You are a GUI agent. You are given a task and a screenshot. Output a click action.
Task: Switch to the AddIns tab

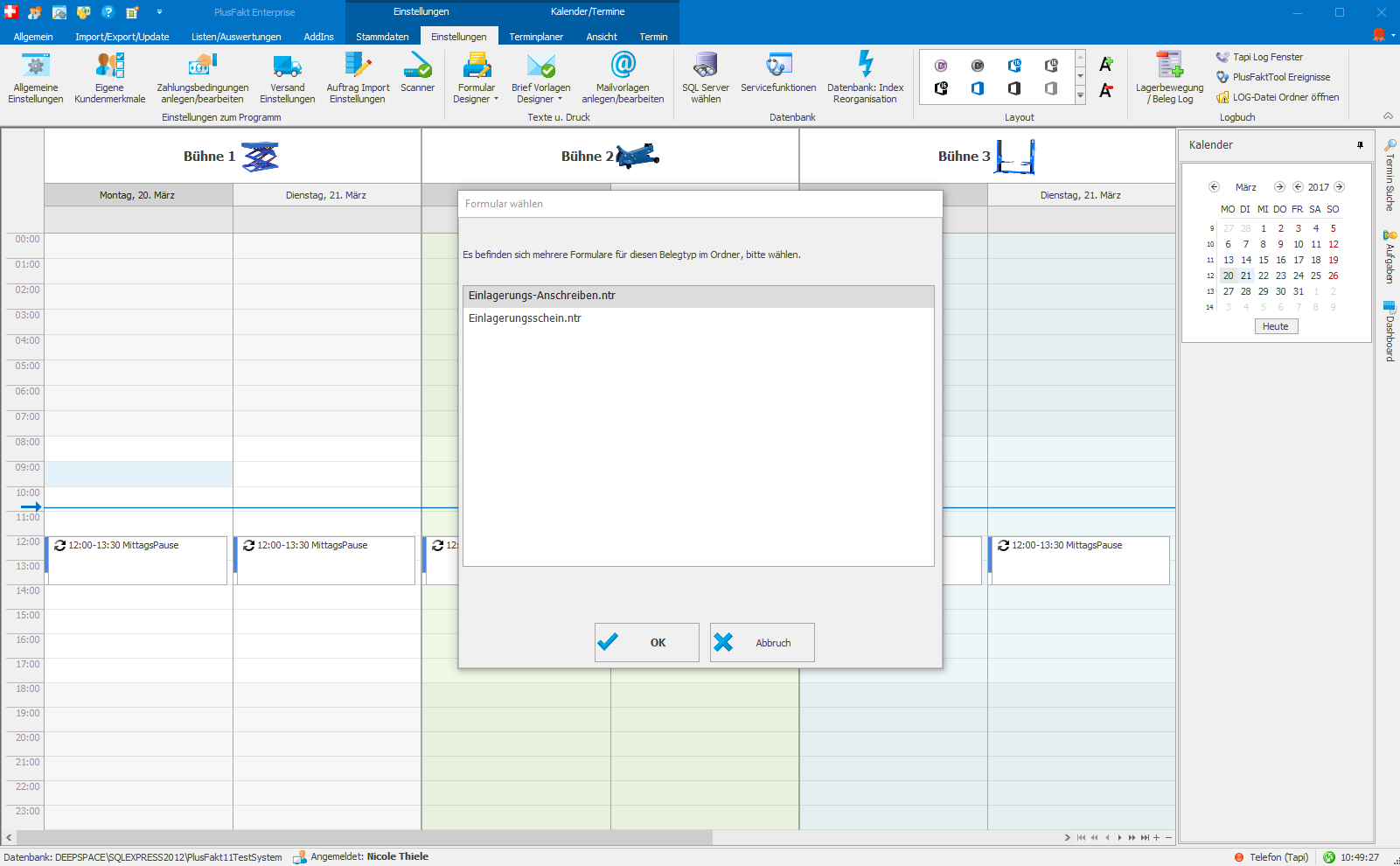(319, 37)
